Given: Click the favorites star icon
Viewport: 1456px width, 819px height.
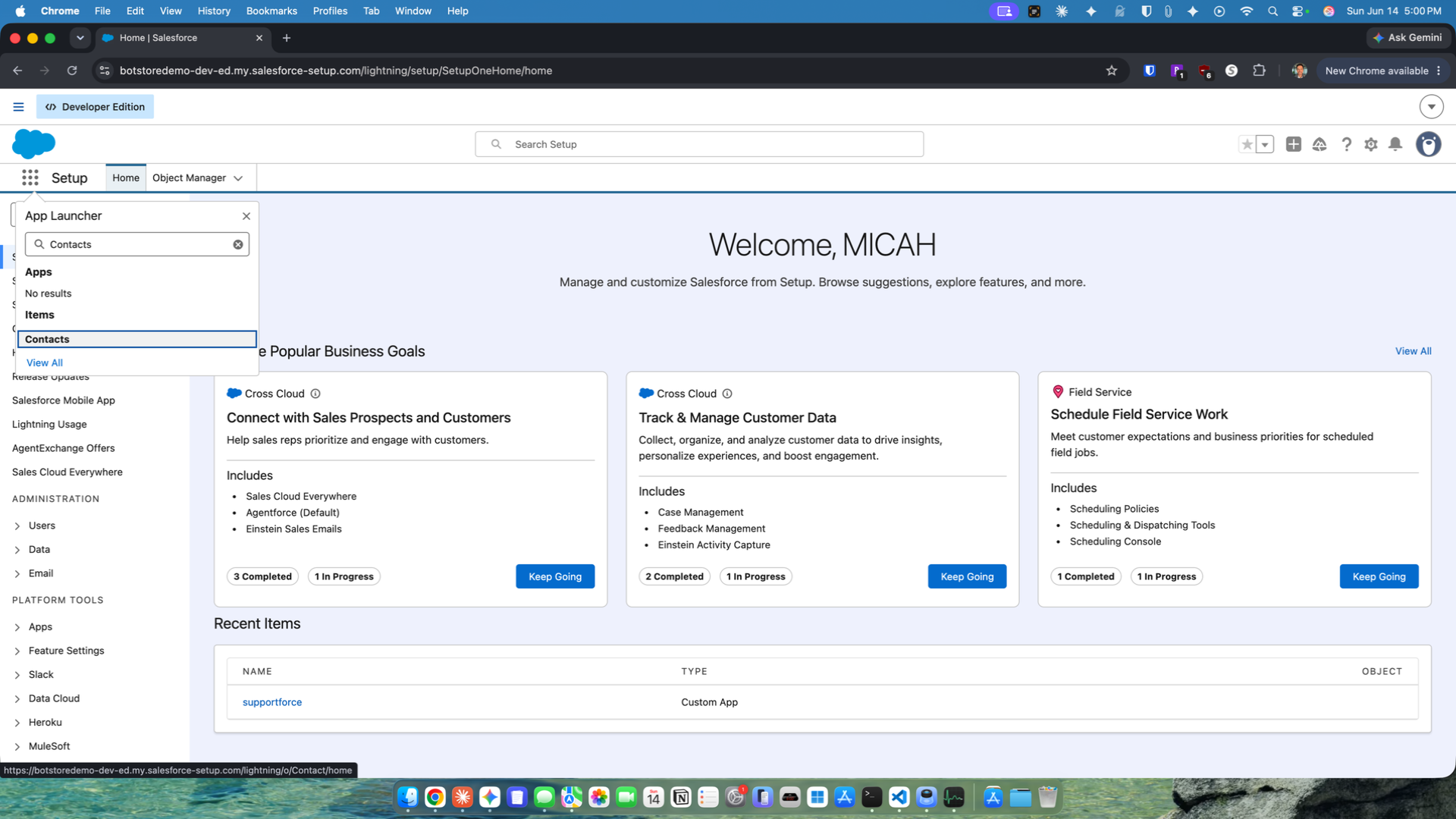Looking at the screenshot, I should [x=1247, y=144].
